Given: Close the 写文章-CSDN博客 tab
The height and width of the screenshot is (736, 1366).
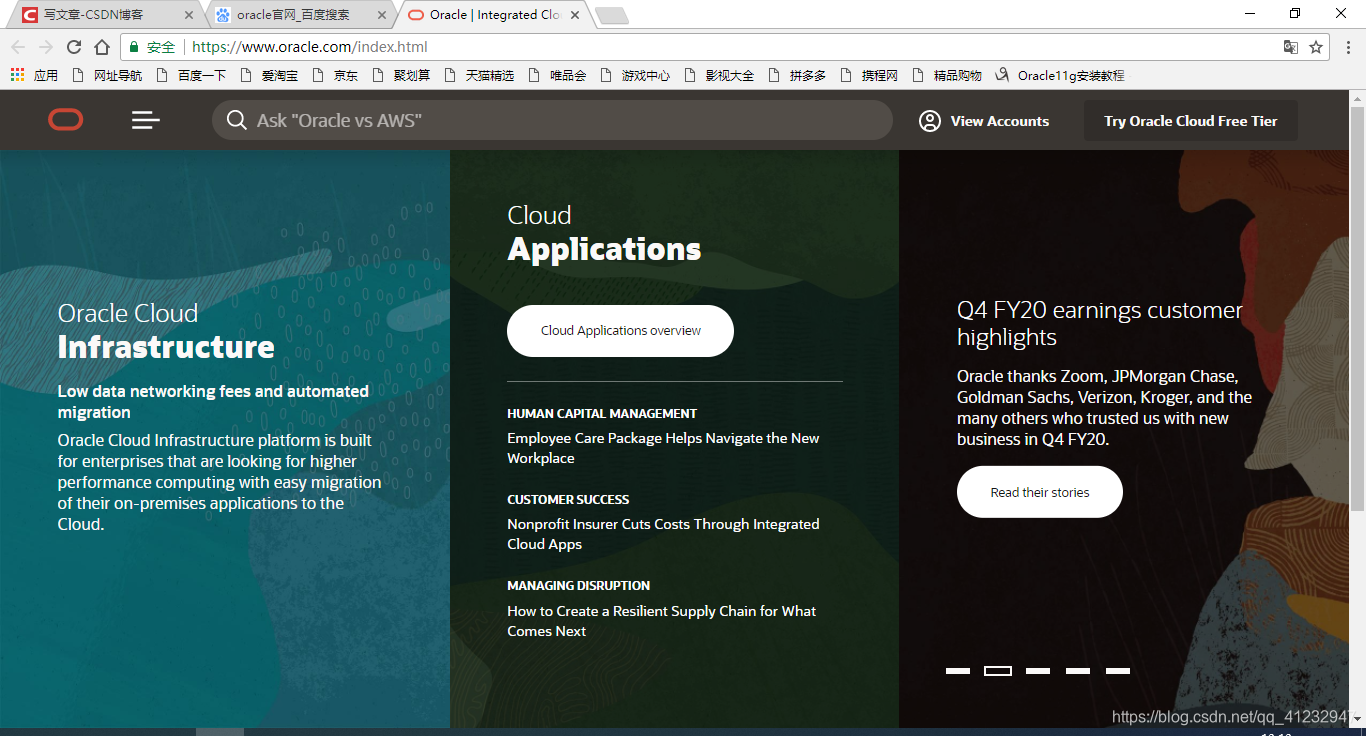Looking at the screenshot, I should coord(190,15).
